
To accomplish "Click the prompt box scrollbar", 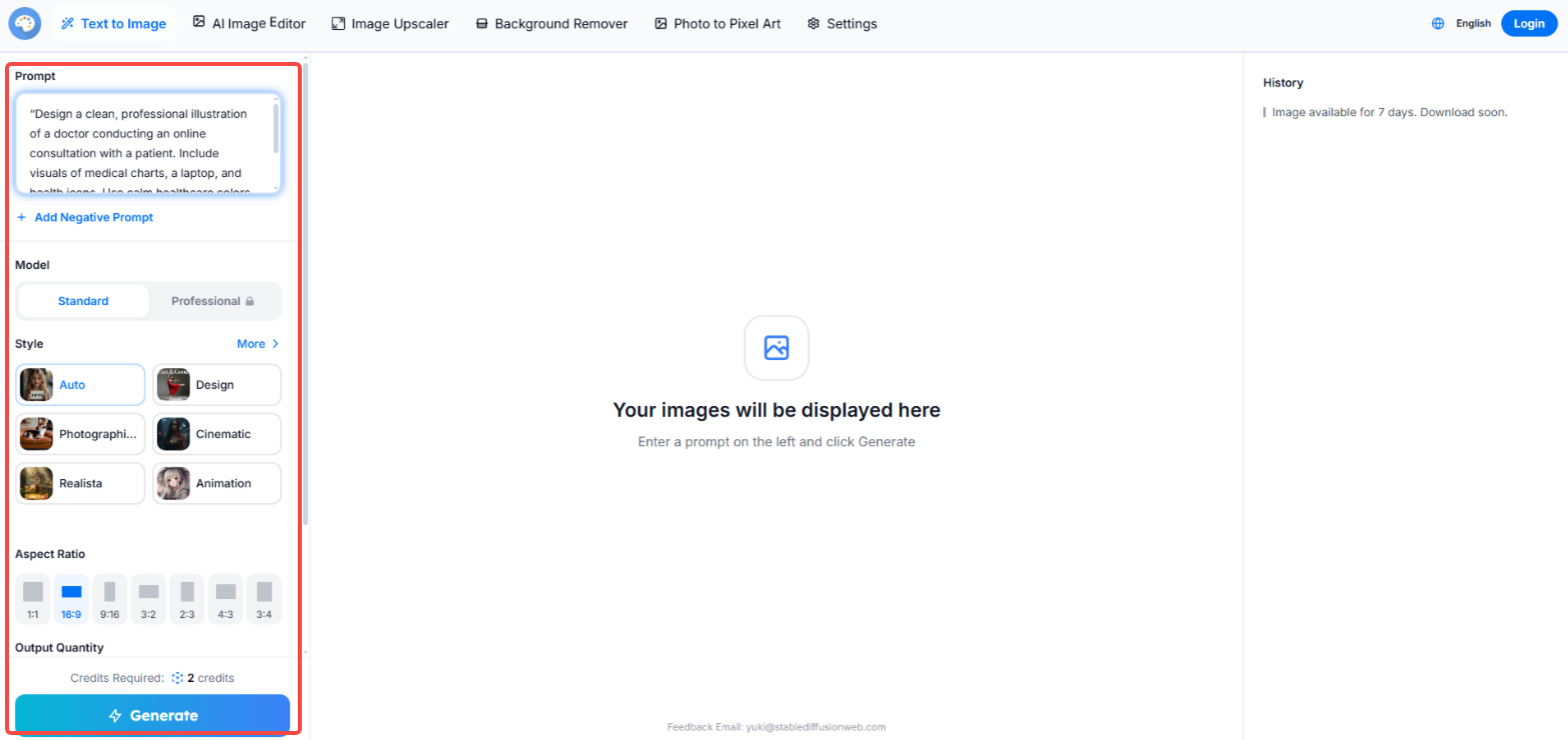I will coord(276,128).
